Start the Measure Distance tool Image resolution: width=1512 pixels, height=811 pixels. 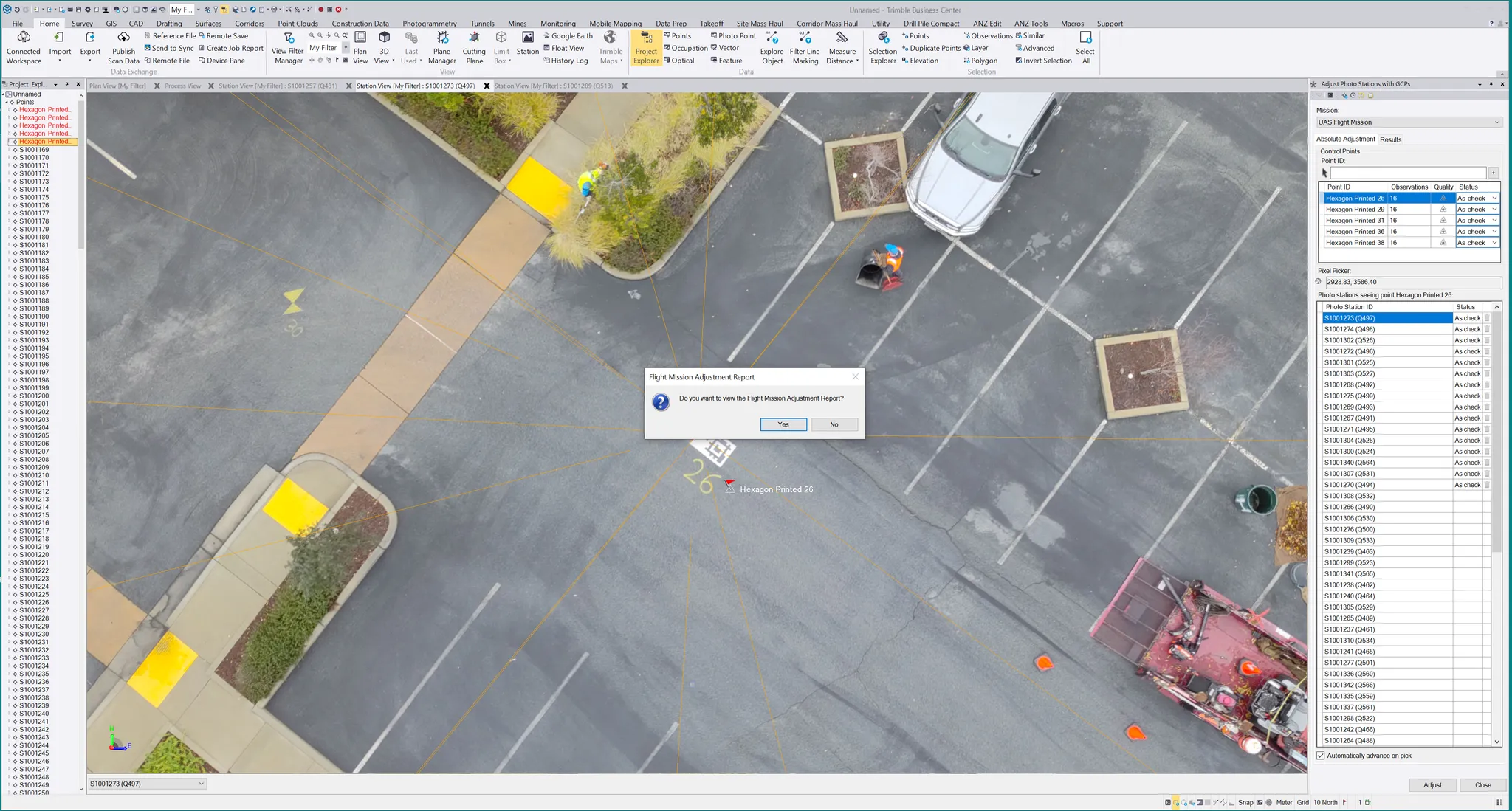(842, 48)
